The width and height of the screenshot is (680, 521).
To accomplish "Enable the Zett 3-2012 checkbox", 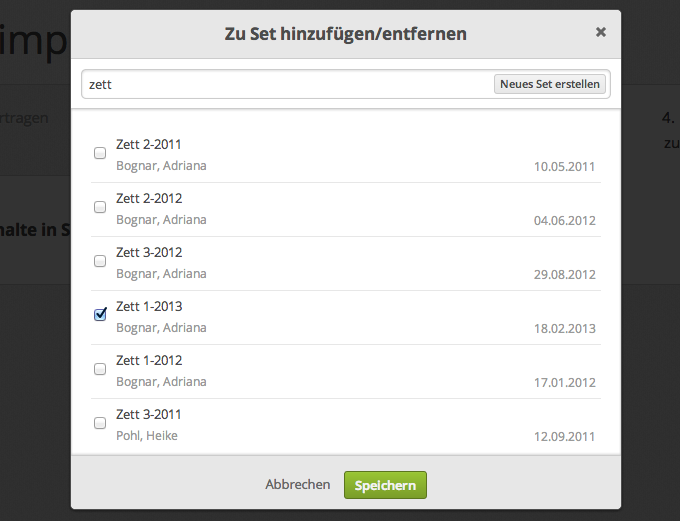I will [100, 262].
